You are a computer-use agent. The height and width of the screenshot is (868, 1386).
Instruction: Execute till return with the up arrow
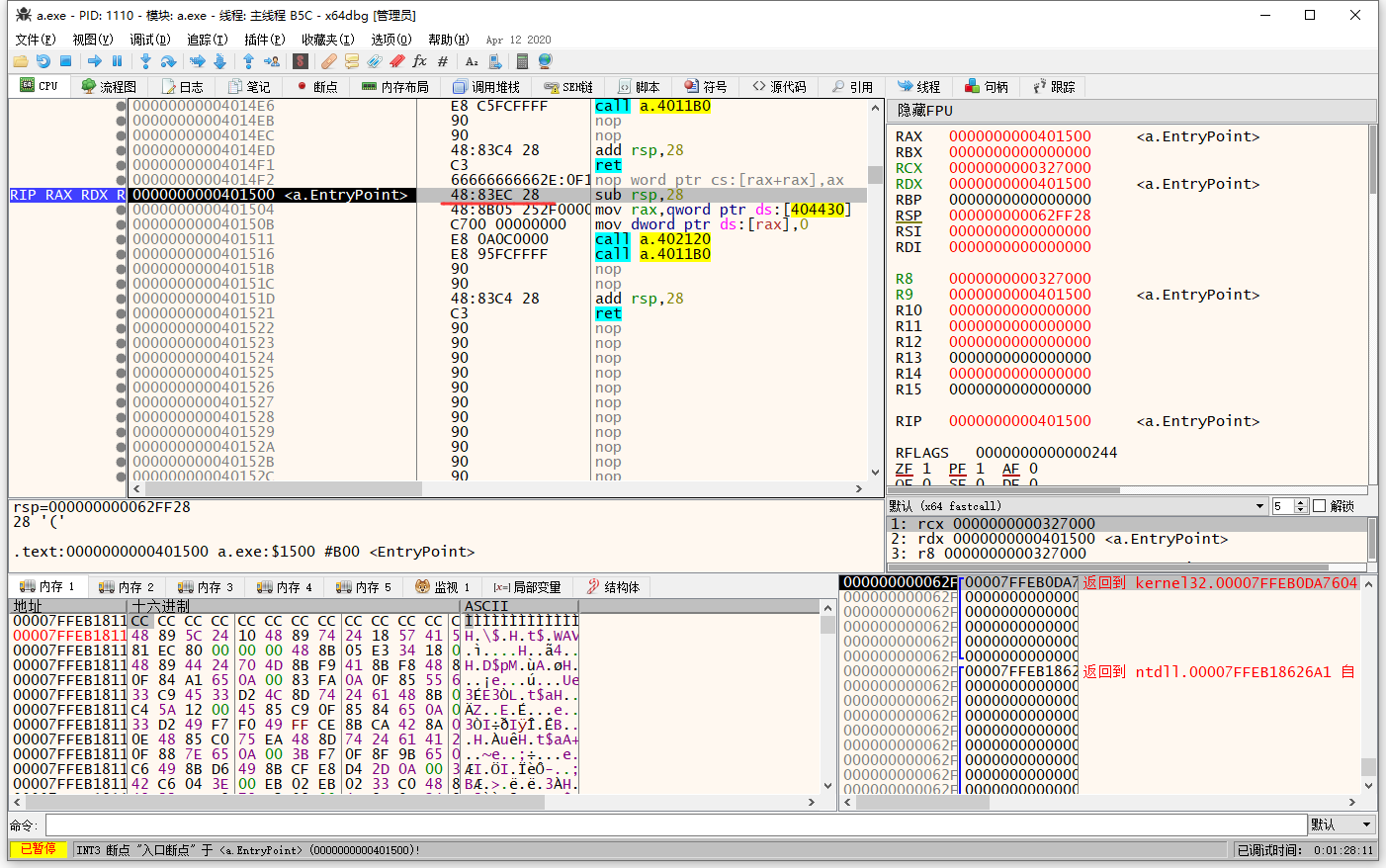tap(248, 61)
